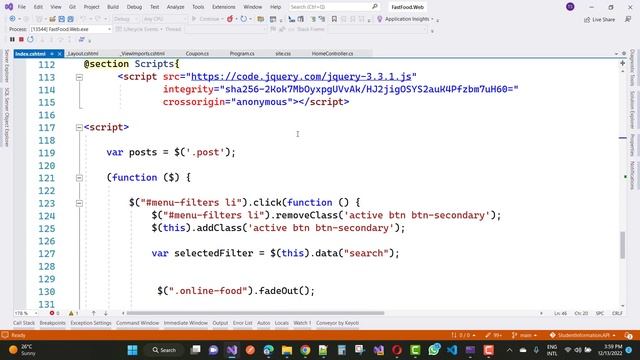Click the Browser Refresh circular arrow icon
The image size is (640, 360).
(x=244, y=19)
